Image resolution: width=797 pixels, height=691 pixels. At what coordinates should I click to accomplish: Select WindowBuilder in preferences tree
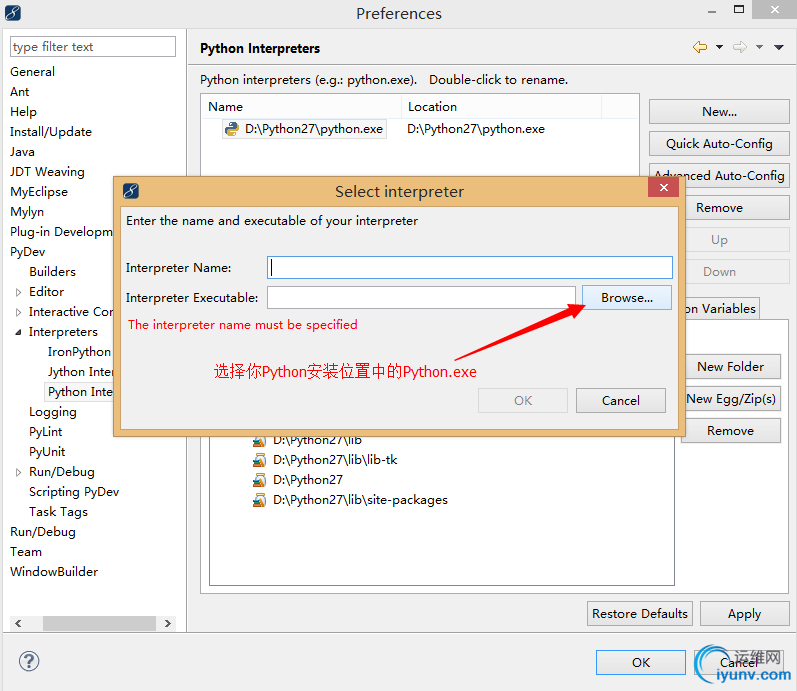pos(54,572)
